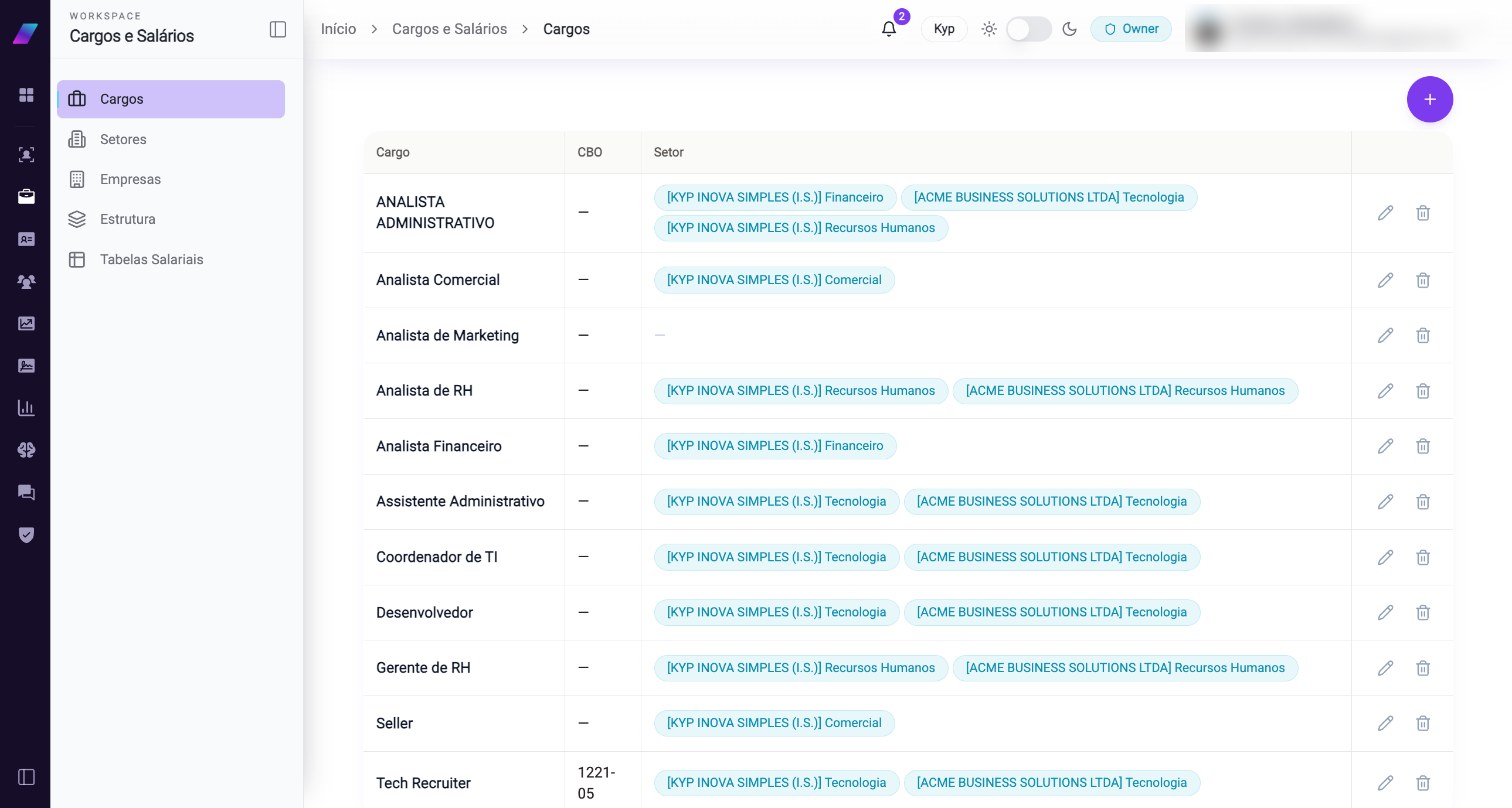Delete the Analista Comercial cargo
This screenshot has height=808, width=1512.
tap(1423, 280)
